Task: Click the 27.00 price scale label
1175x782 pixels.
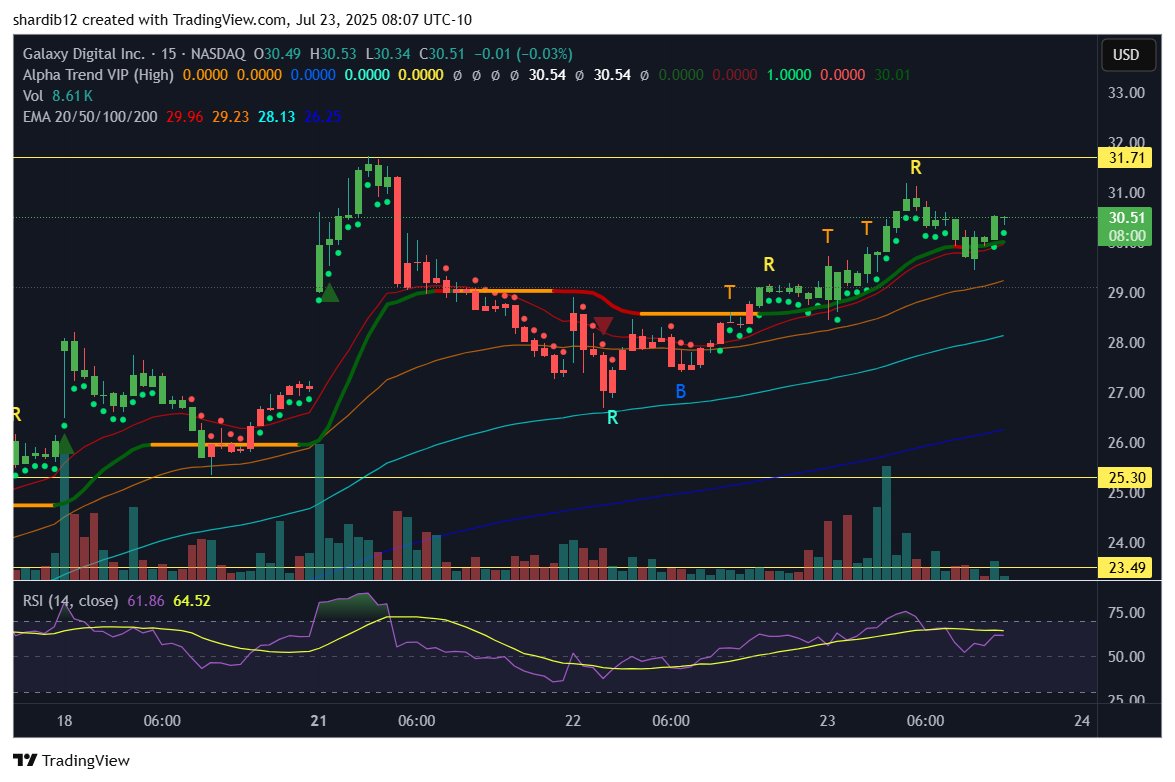Action: [1126, 392]
